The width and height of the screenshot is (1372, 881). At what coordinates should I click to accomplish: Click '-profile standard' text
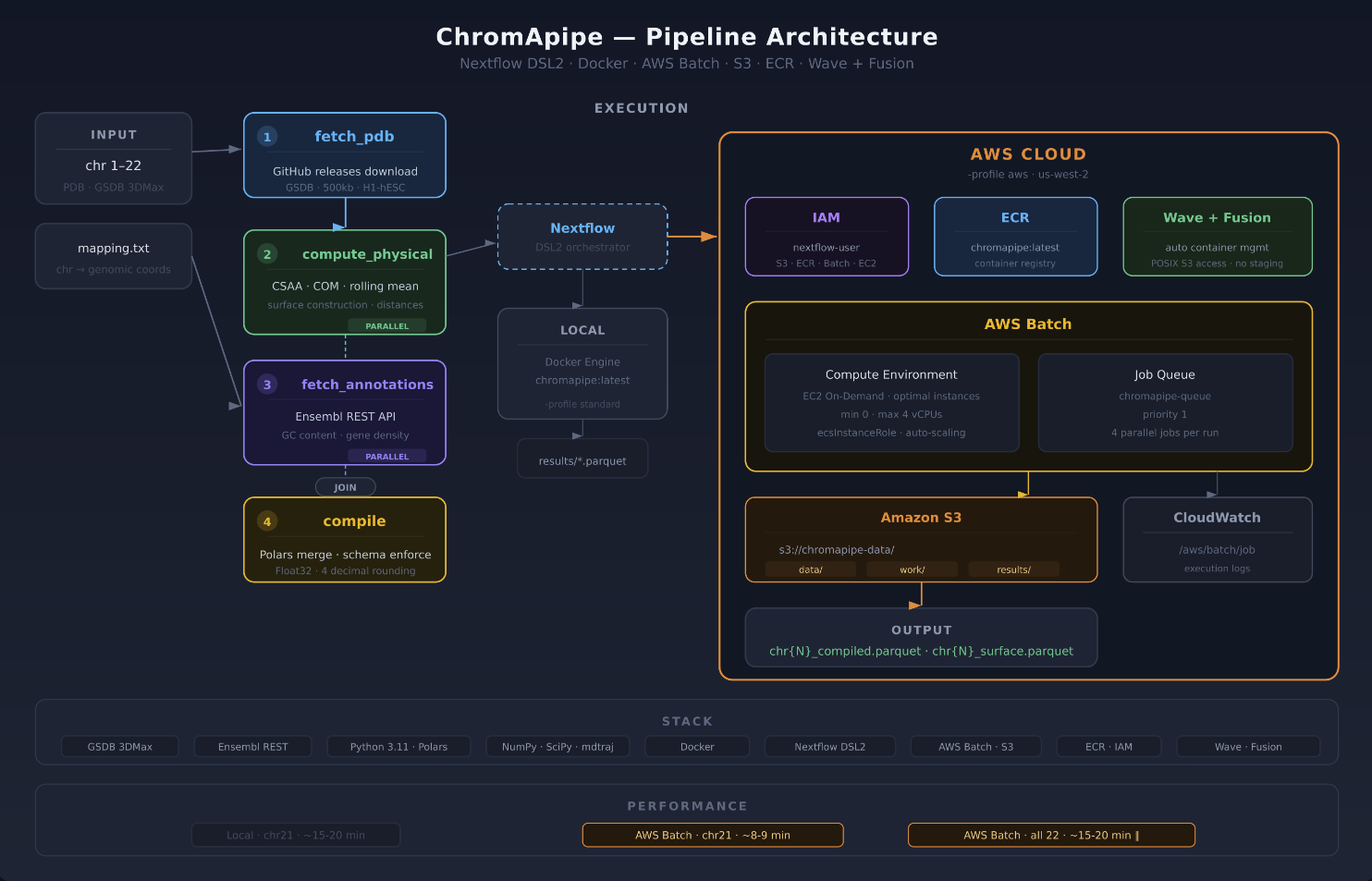pos(582,404)
